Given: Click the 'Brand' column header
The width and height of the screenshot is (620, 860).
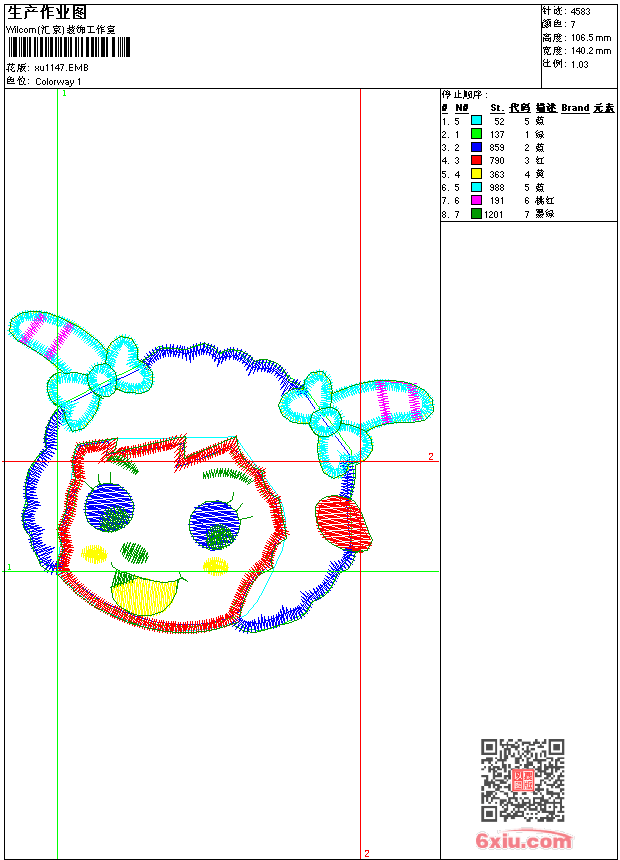Looking at the screenshot, I should pyautogui.click(x=575, y=108).
